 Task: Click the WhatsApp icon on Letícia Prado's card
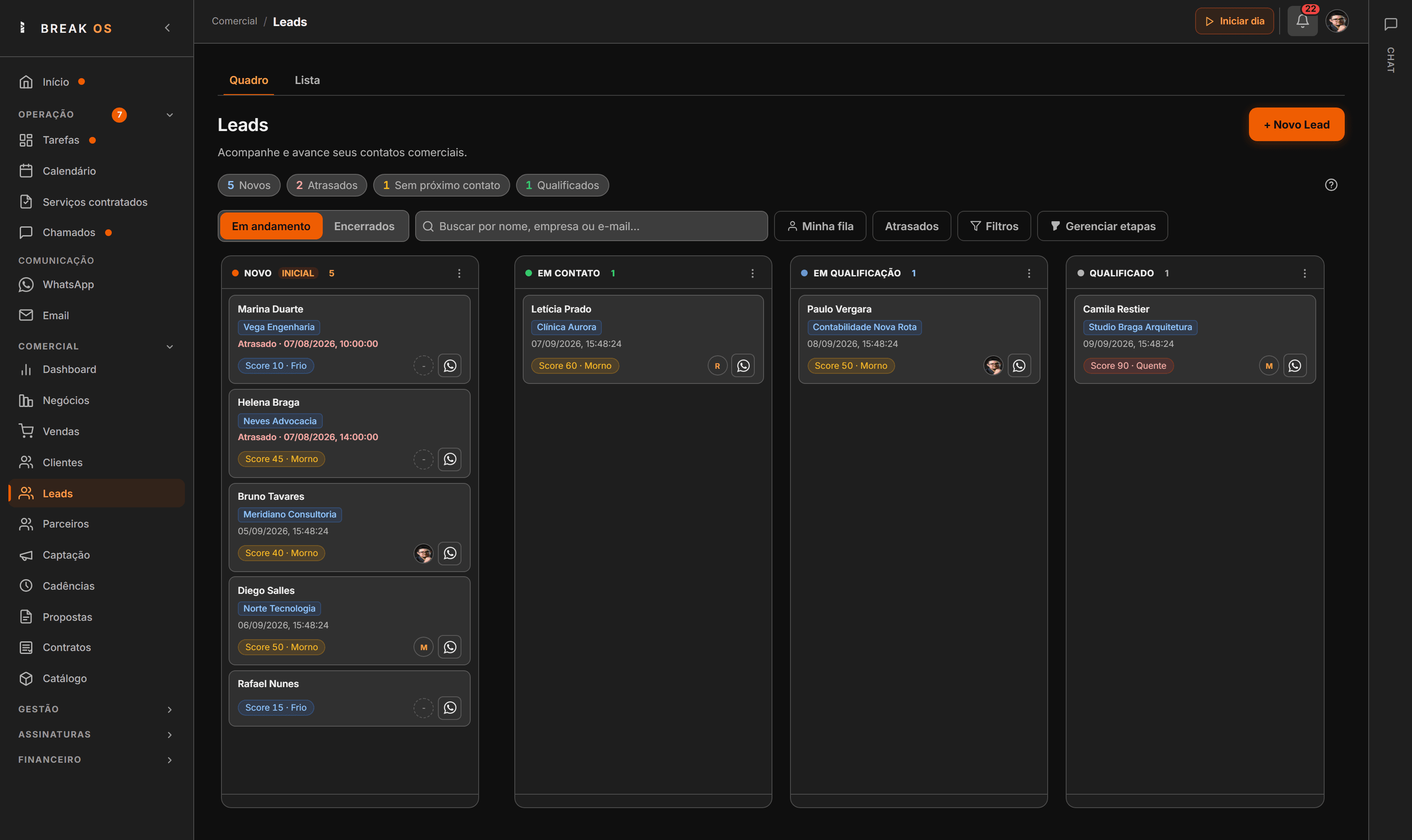pos(743,366)
